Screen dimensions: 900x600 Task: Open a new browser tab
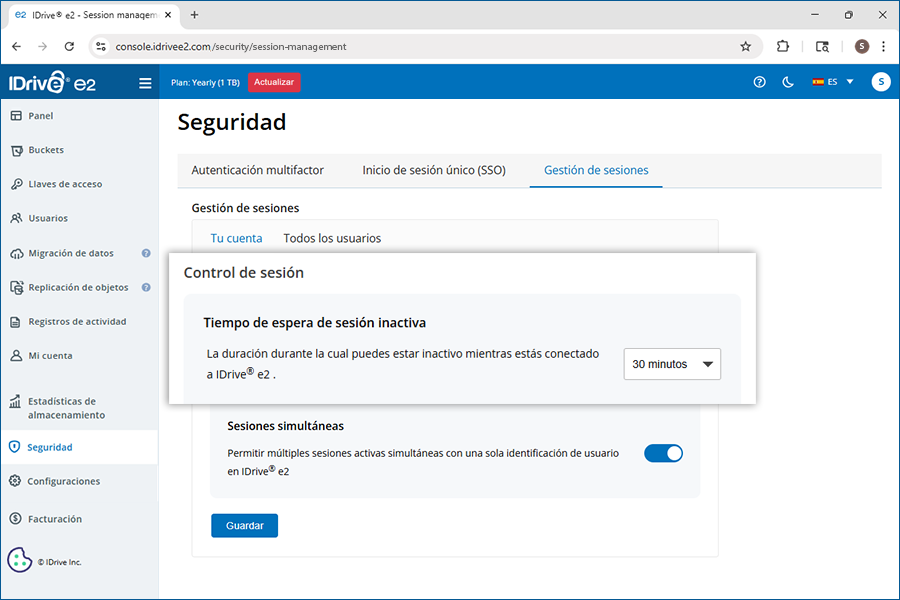(195, 15)
